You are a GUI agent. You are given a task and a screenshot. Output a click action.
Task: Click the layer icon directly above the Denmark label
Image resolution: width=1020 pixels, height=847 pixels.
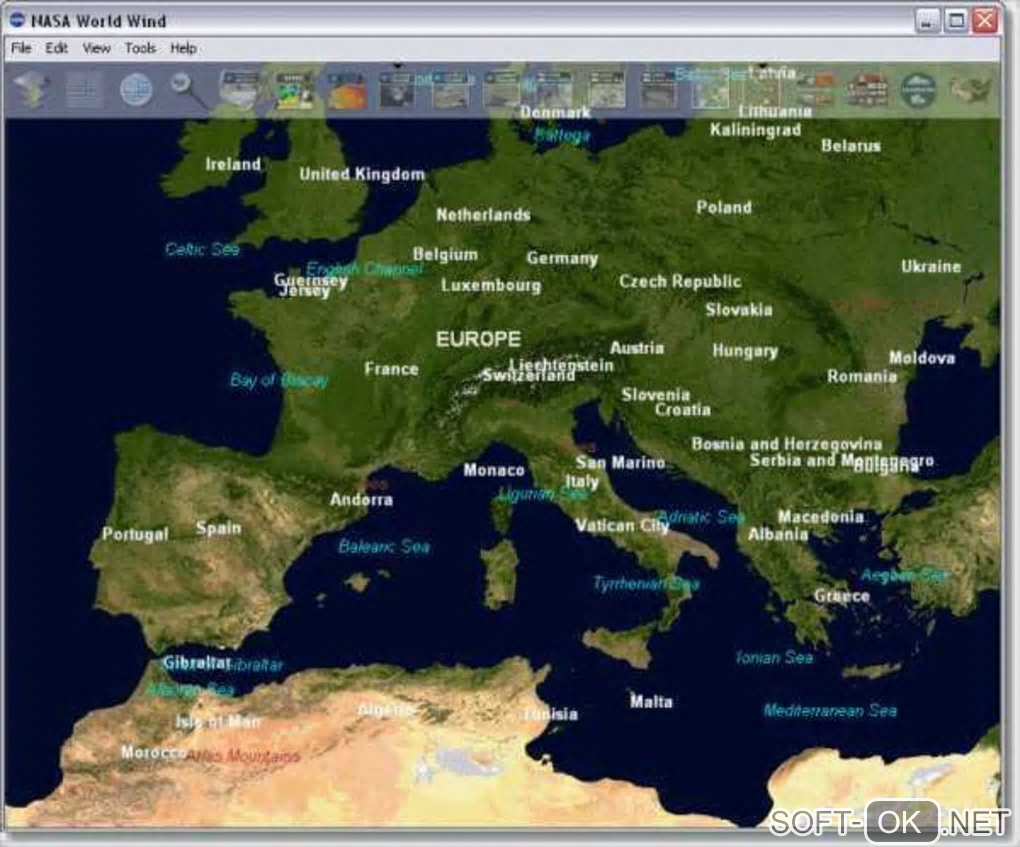pyautogui.click(x=555, y=89)
